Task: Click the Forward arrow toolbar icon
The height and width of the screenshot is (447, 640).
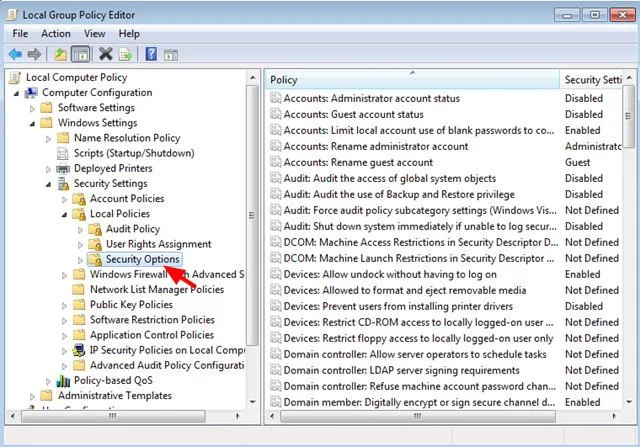Action: coord(34,54)
